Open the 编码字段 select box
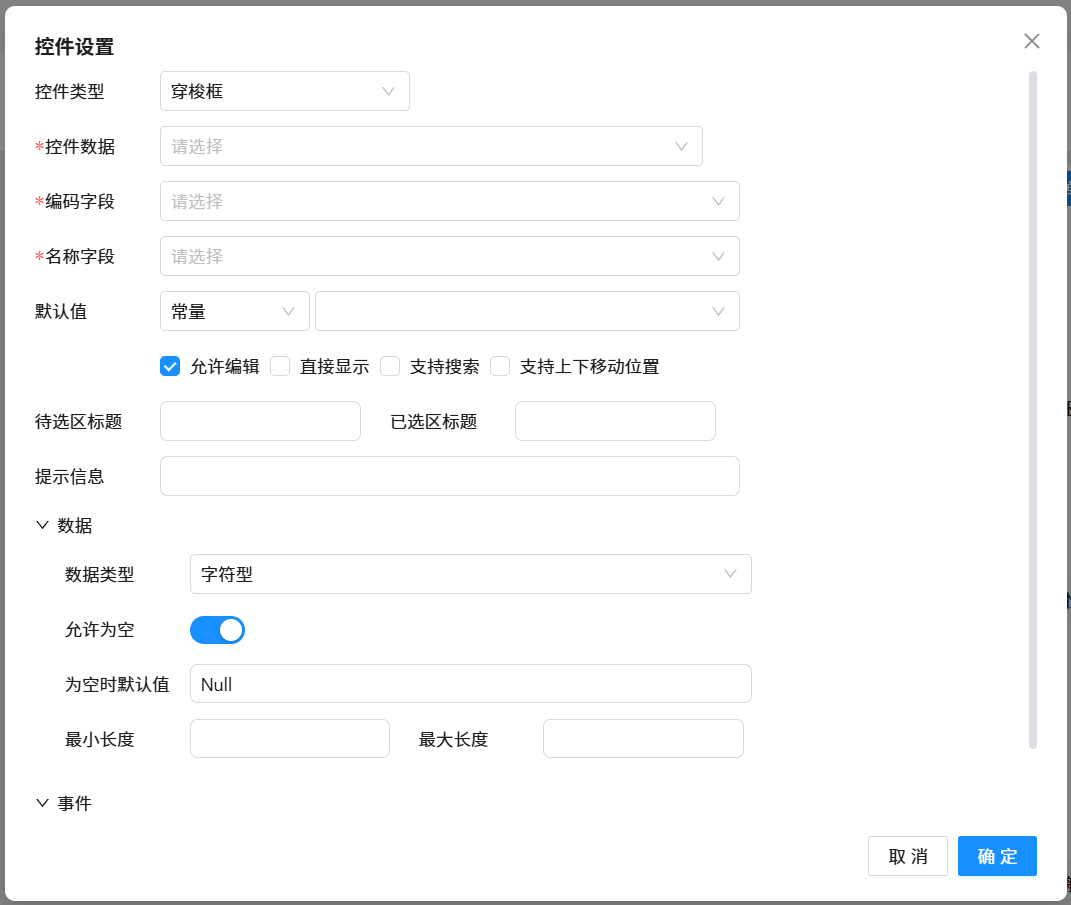 pos(449,201)
